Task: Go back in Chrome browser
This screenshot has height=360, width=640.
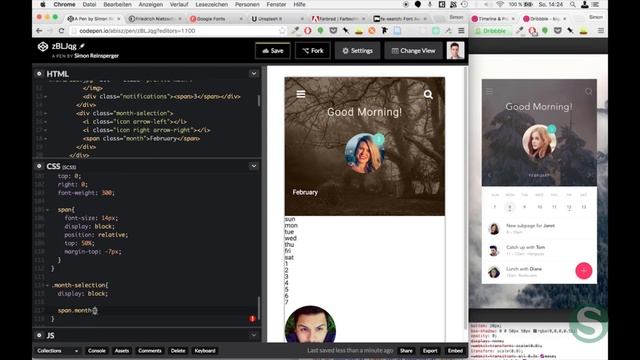Action: point(39,31)
